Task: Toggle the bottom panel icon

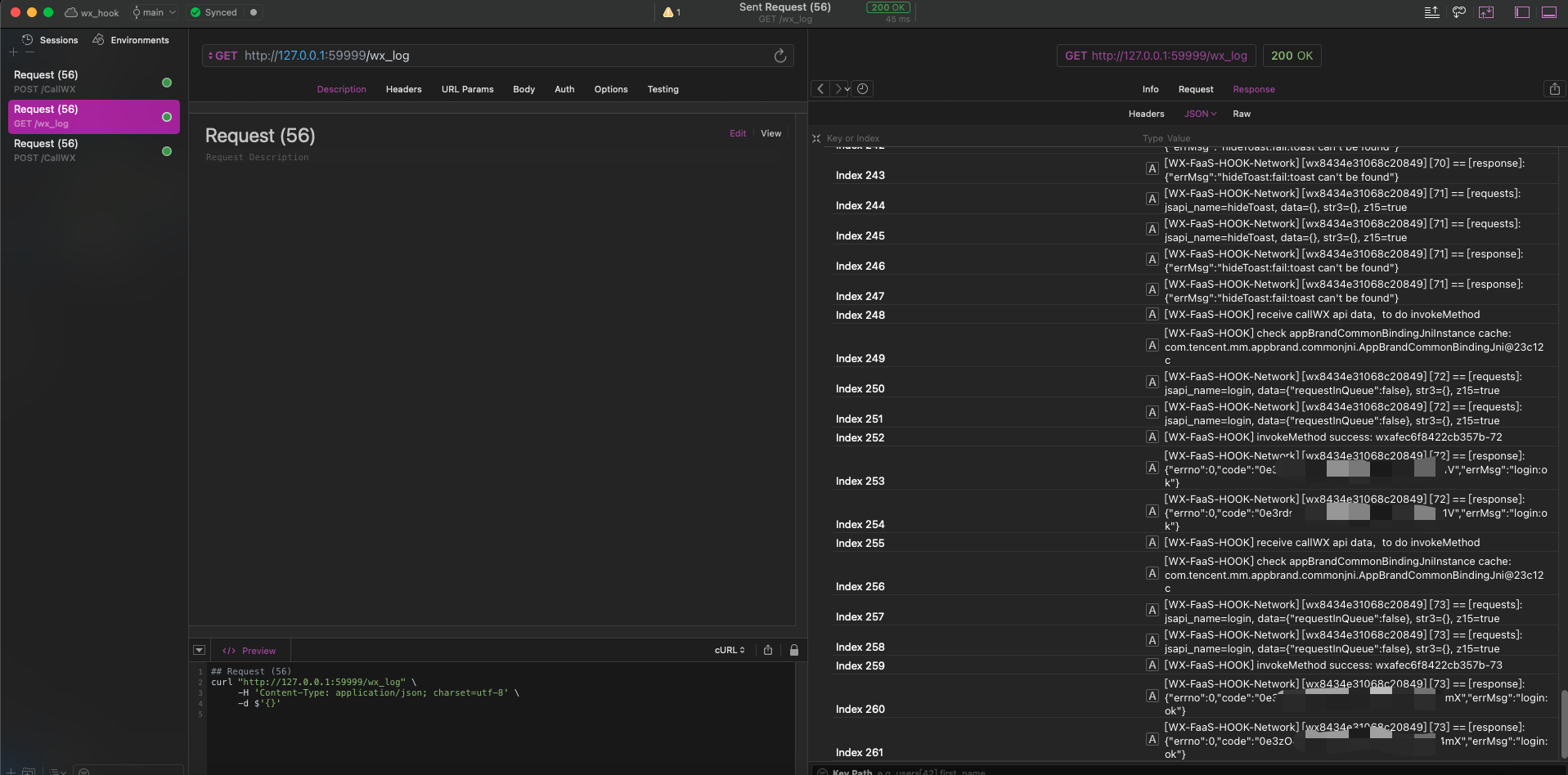Action: click(x=1549, y=12)
